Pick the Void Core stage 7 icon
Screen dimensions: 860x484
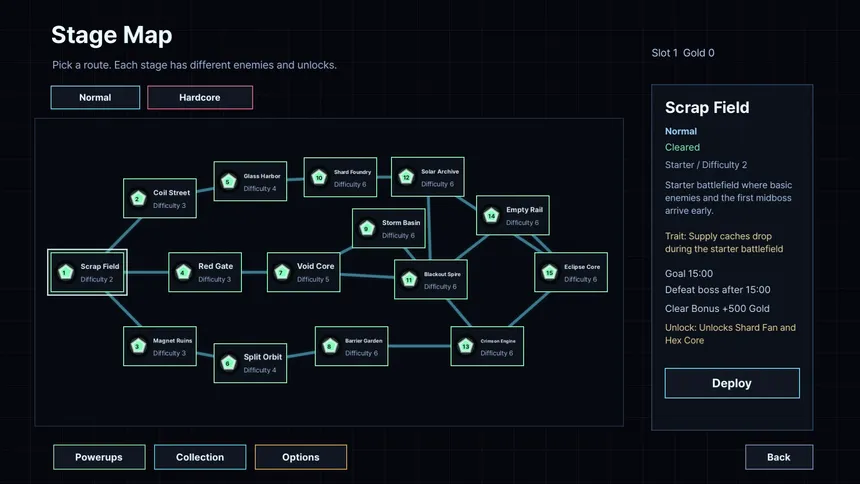(x=282, y=272)
